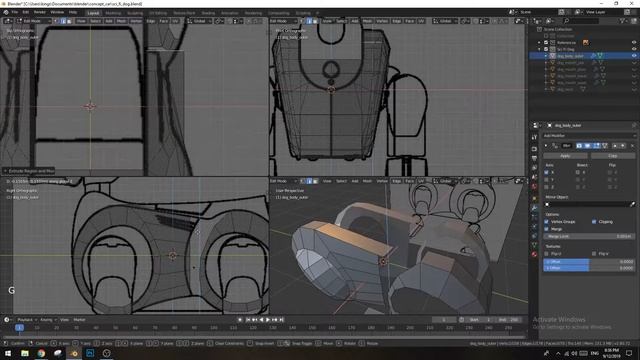Open Add Modifier dropdown
640x360 pixels.
[x=589, y=136]
